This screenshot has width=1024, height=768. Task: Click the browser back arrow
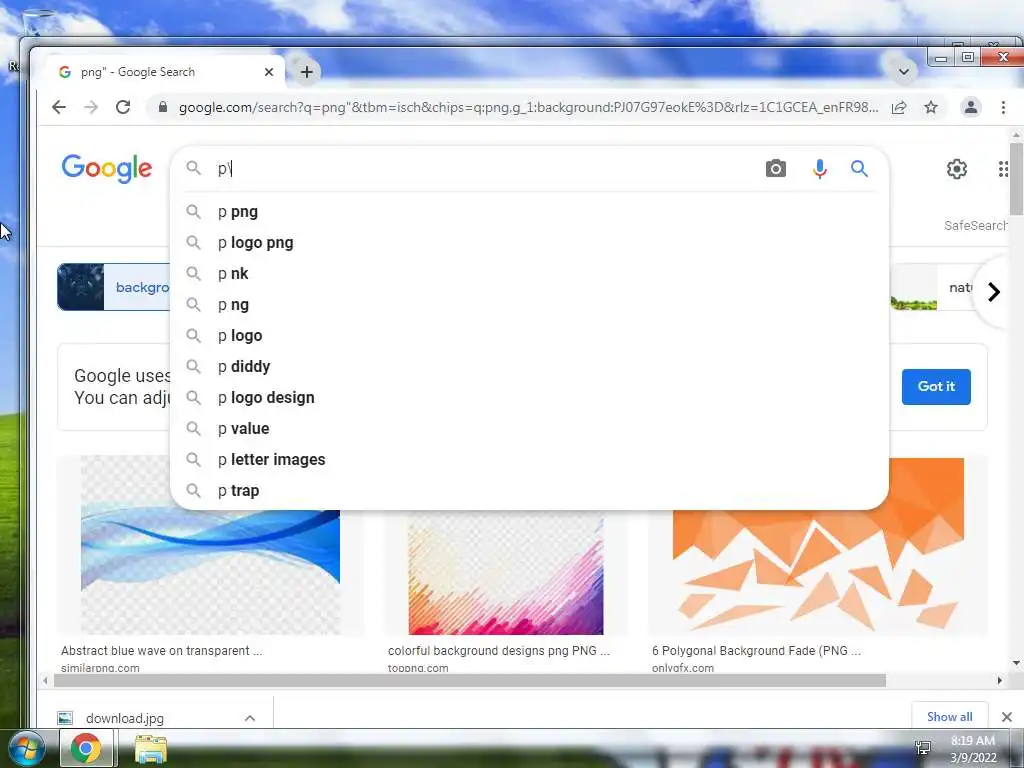point(59,107)
